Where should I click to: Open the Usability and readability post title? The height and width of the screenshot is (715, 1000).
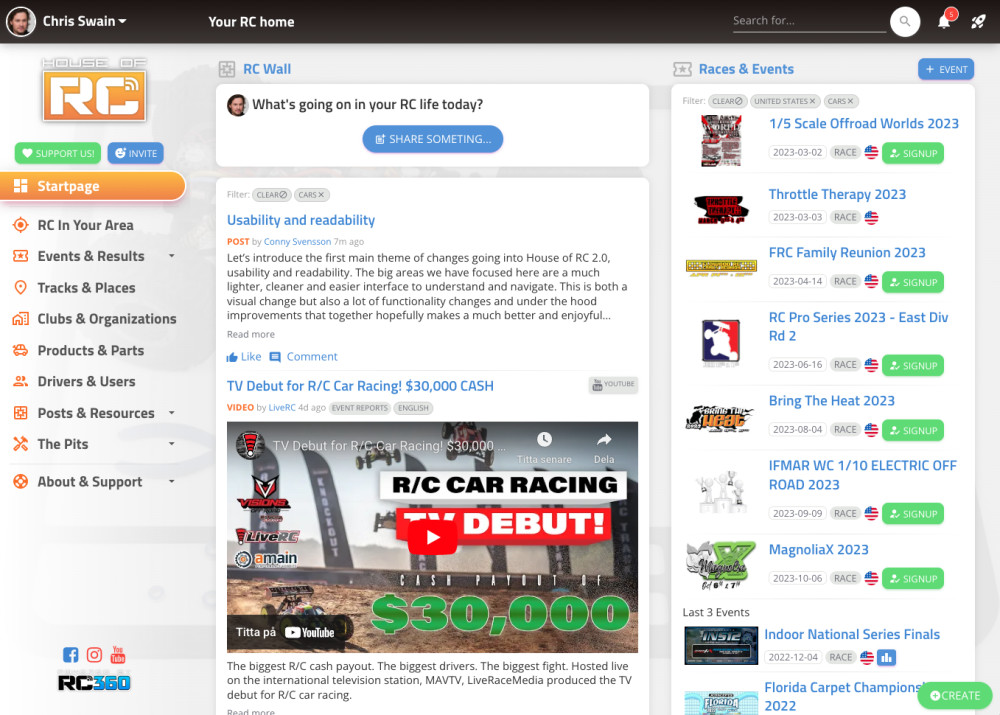pyautogui.click(x=301, y=220)
